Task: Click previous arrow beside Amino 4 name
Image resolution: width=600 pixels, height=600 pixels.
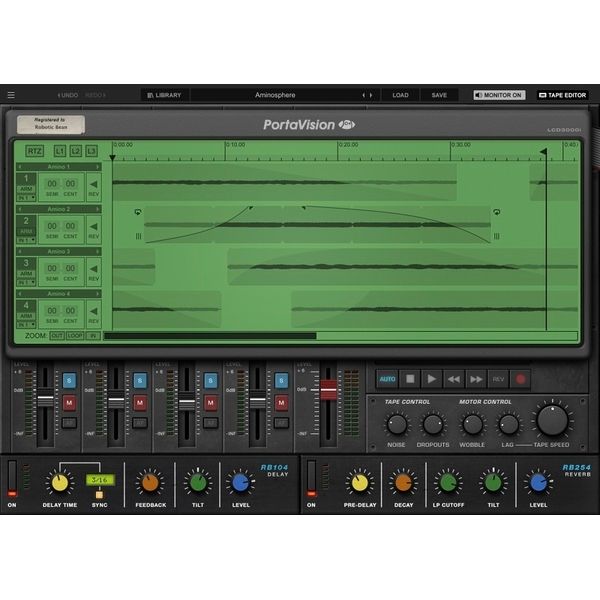Action: coord(20,293)
